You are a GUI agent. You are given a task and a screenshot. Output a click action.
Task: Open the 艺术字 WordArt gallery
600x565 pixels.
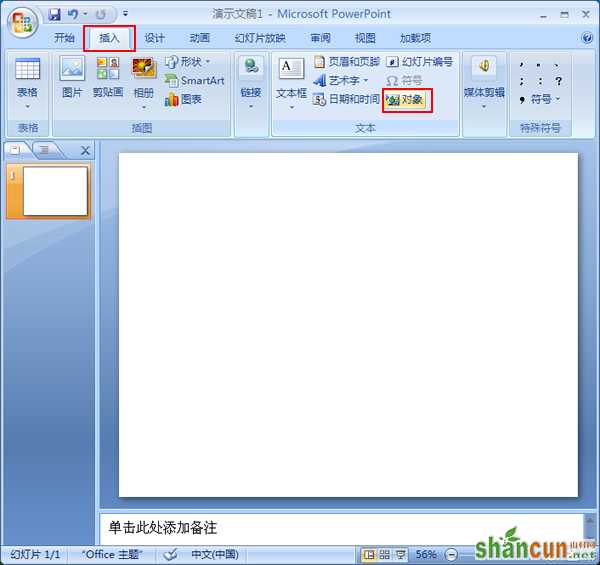[341, 80]
